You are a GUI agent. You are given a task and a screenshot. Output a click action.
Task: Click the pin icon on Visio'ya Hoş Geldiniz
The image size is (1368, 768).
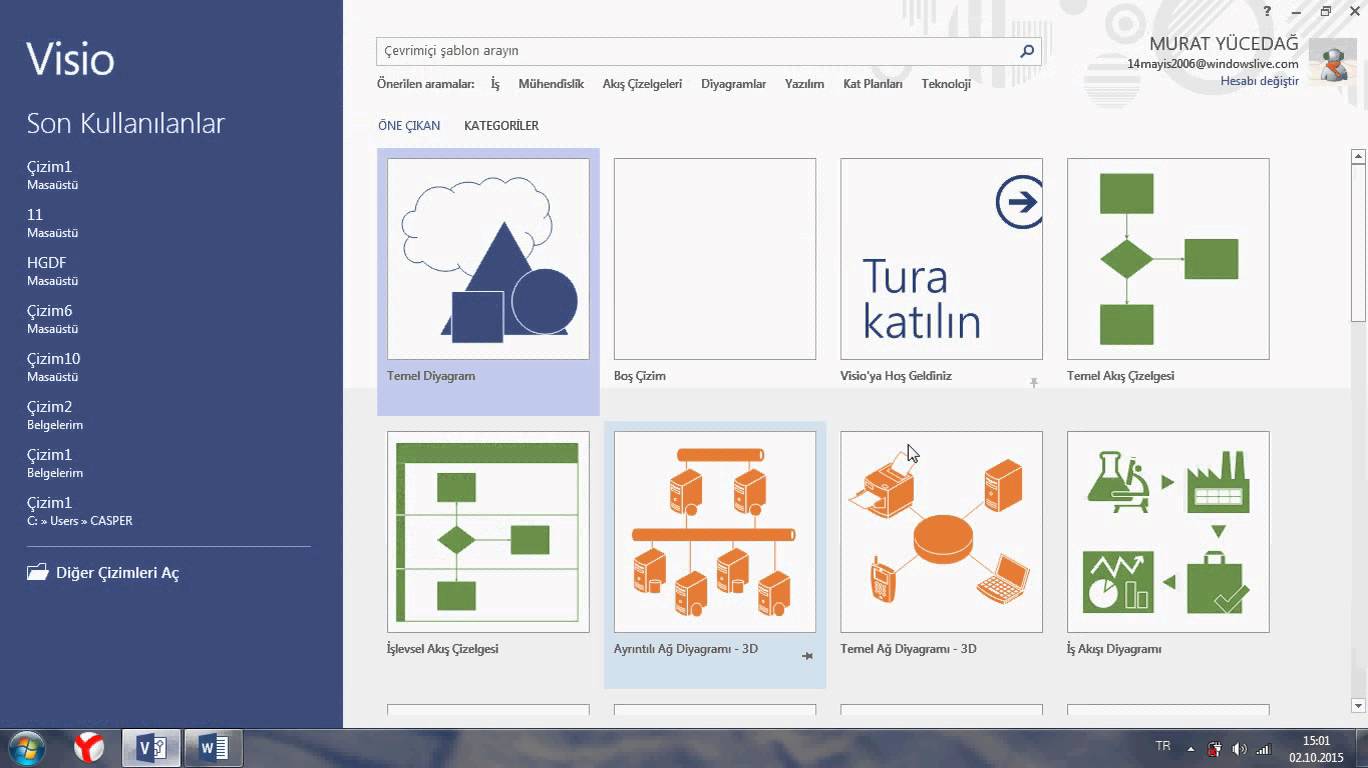[1034, 383]
